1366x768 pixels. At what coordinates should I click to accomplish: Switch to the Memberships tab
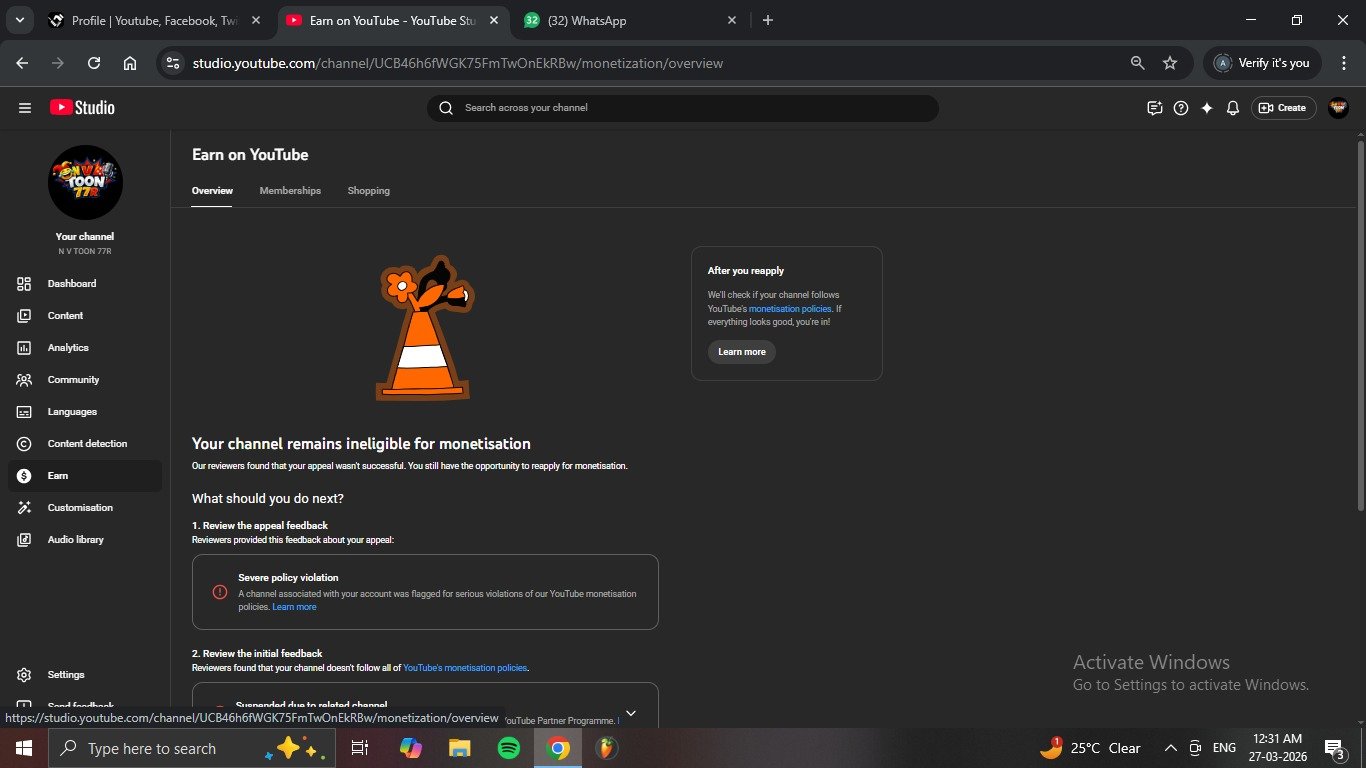(x=290, y=191)
